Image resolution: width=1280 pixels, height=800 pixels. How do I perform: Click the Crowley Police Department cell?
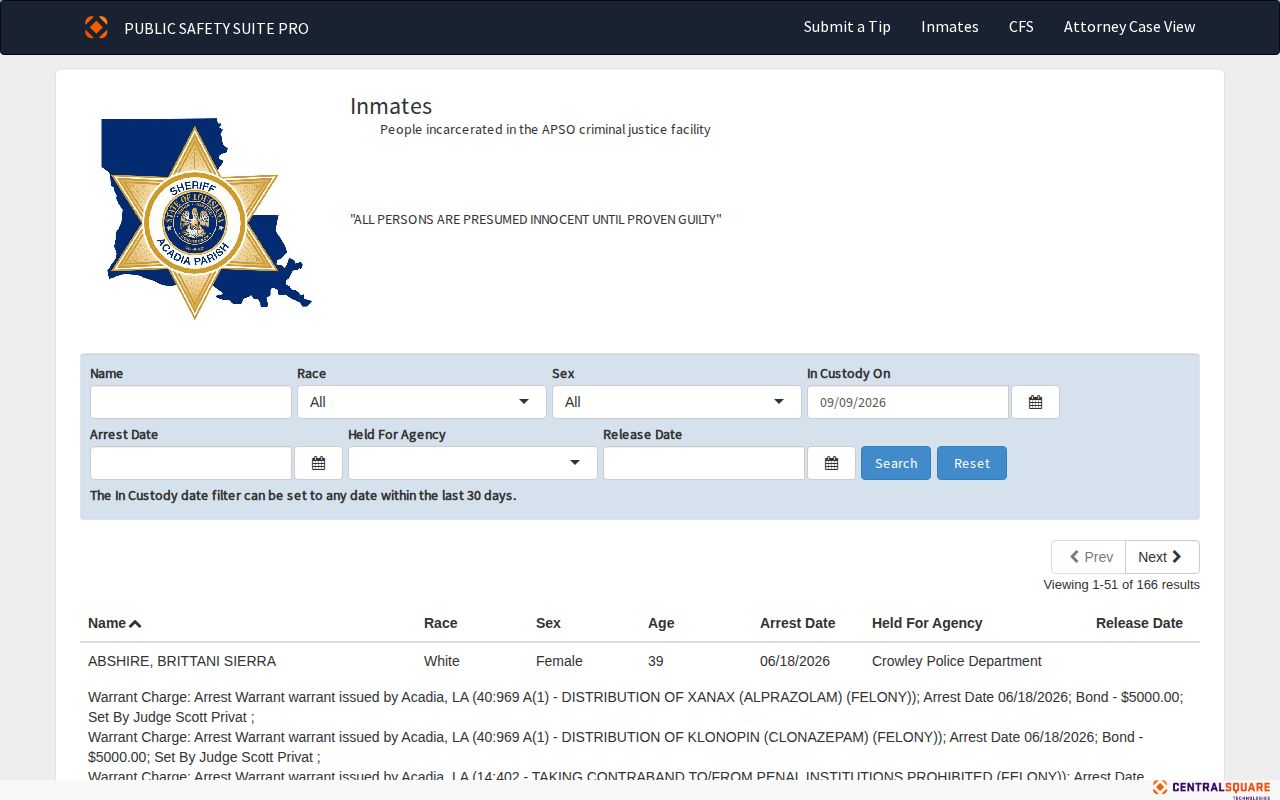tap(957, 661)
